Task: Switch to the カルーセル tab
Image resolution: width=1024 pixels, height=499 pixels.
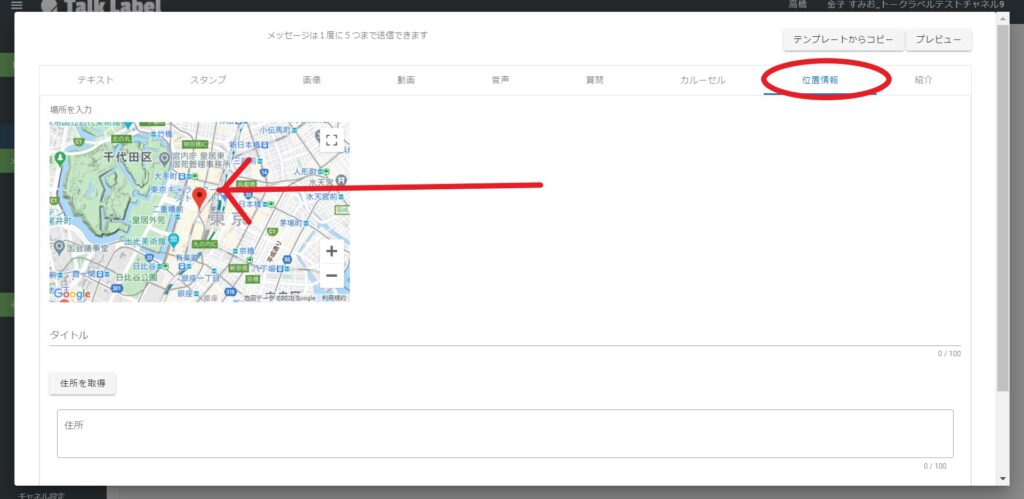Action: [x=702, y=80]
